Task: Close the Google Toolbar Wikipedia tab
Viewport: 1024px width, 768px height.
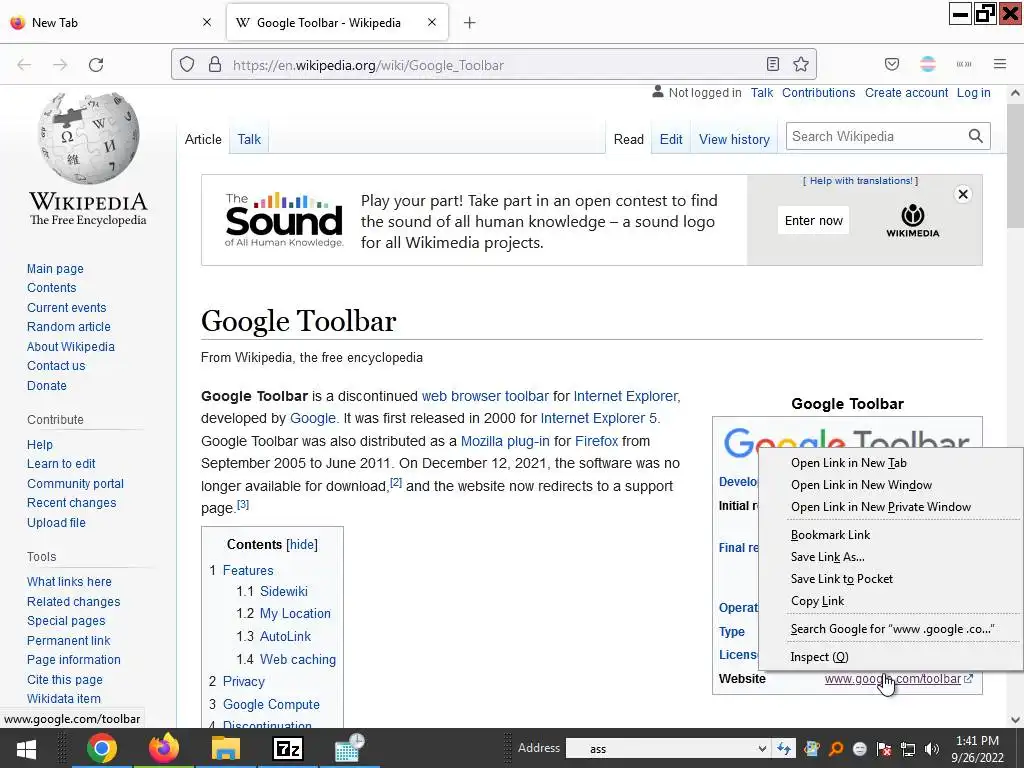Action: tap(432, 22)
